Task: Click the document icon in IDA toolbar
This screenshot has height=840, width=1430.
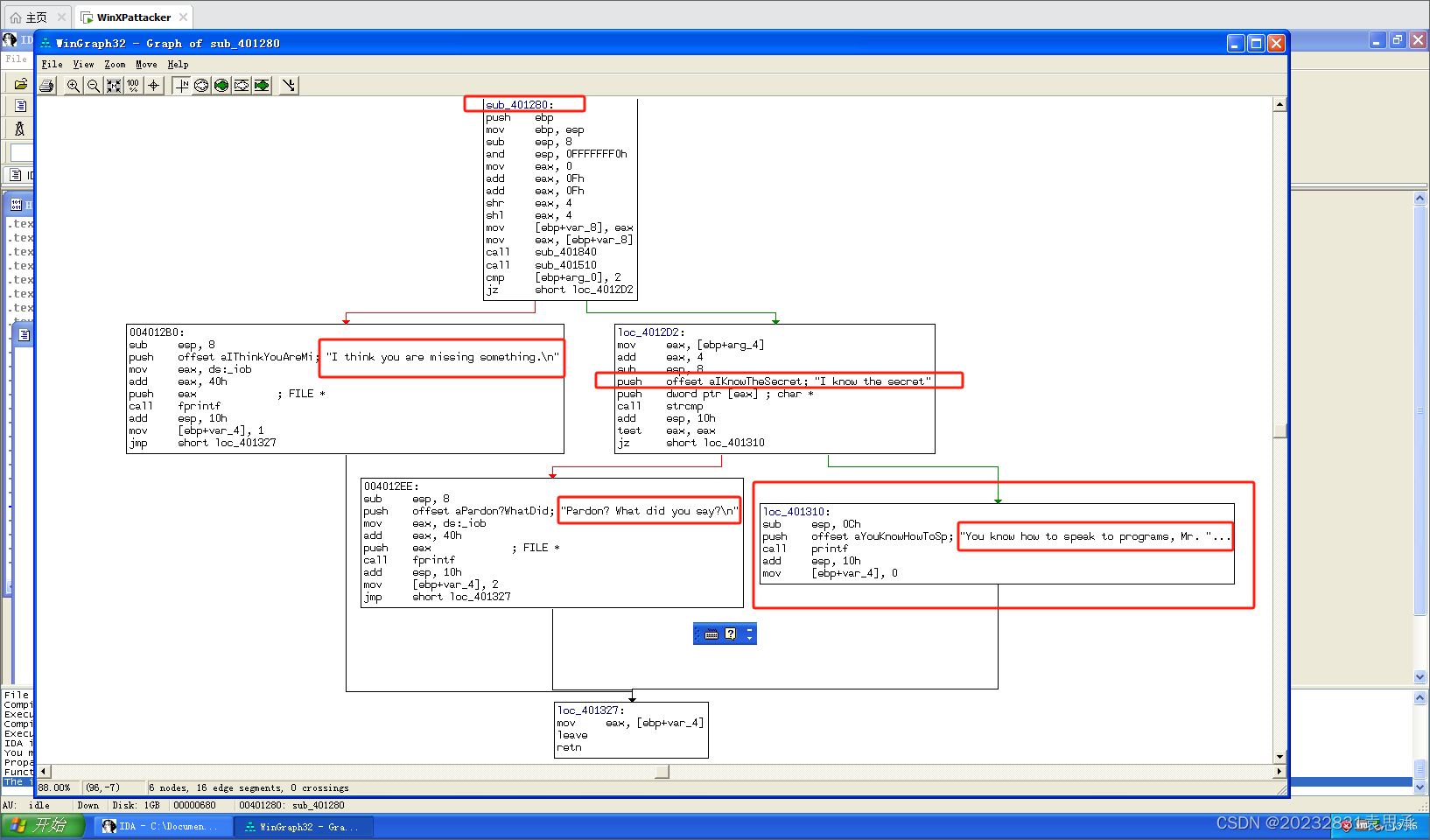Action: tap(20, 106)
